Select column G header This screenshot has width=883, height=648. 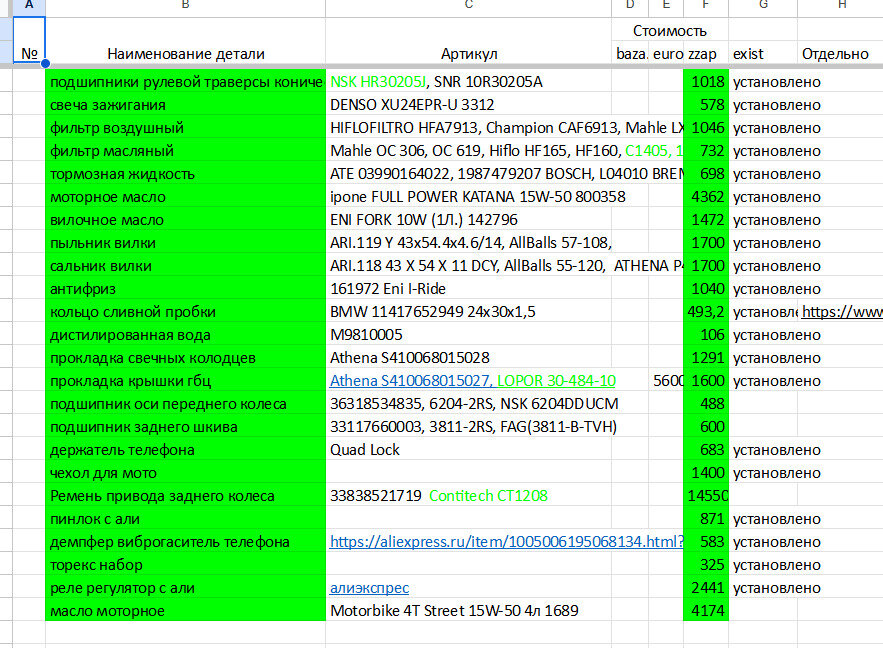click(x=762, y=5)
